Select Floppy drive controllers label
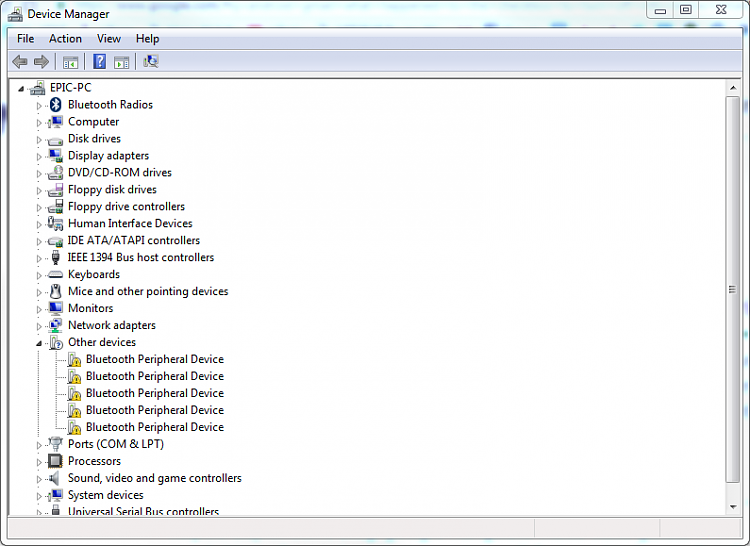This screenshot has height=546, width=750. [126, 207]
